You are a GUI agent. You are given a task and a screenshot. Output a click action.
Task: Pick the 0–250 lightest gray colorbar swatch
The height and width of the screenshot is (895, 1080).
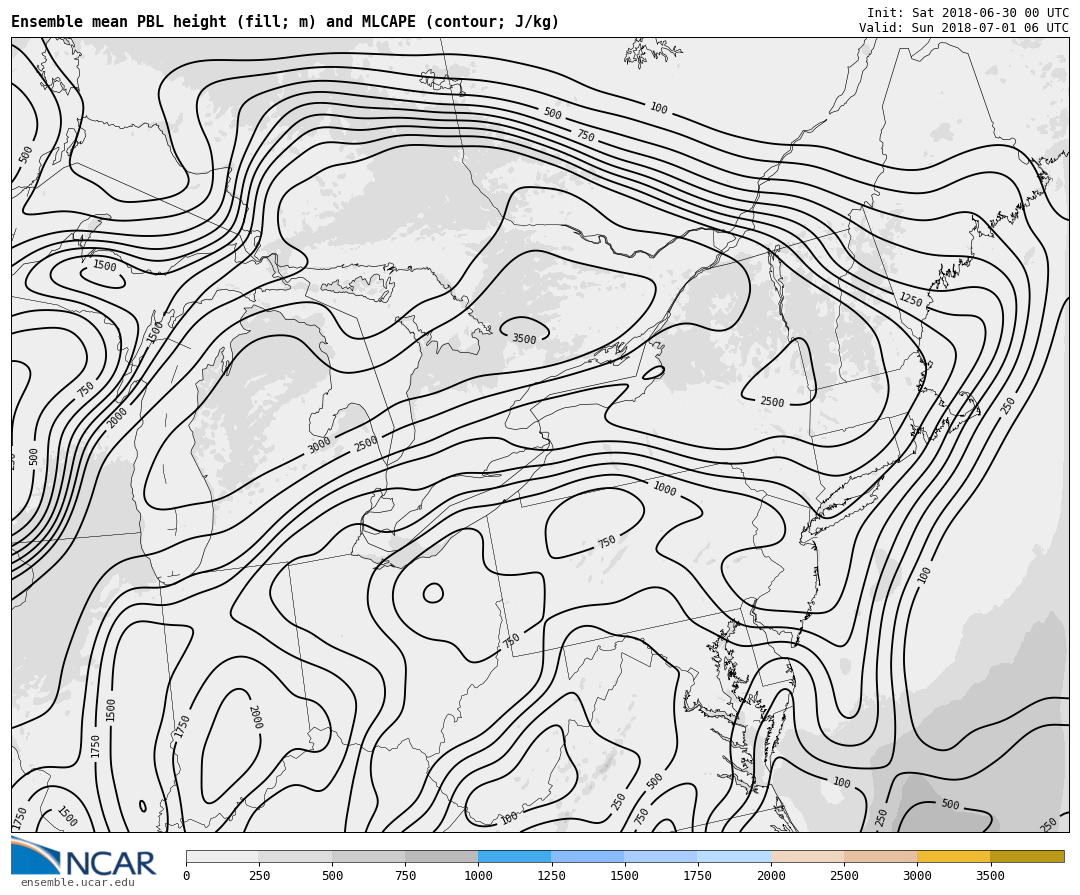[x=222, y=856]
